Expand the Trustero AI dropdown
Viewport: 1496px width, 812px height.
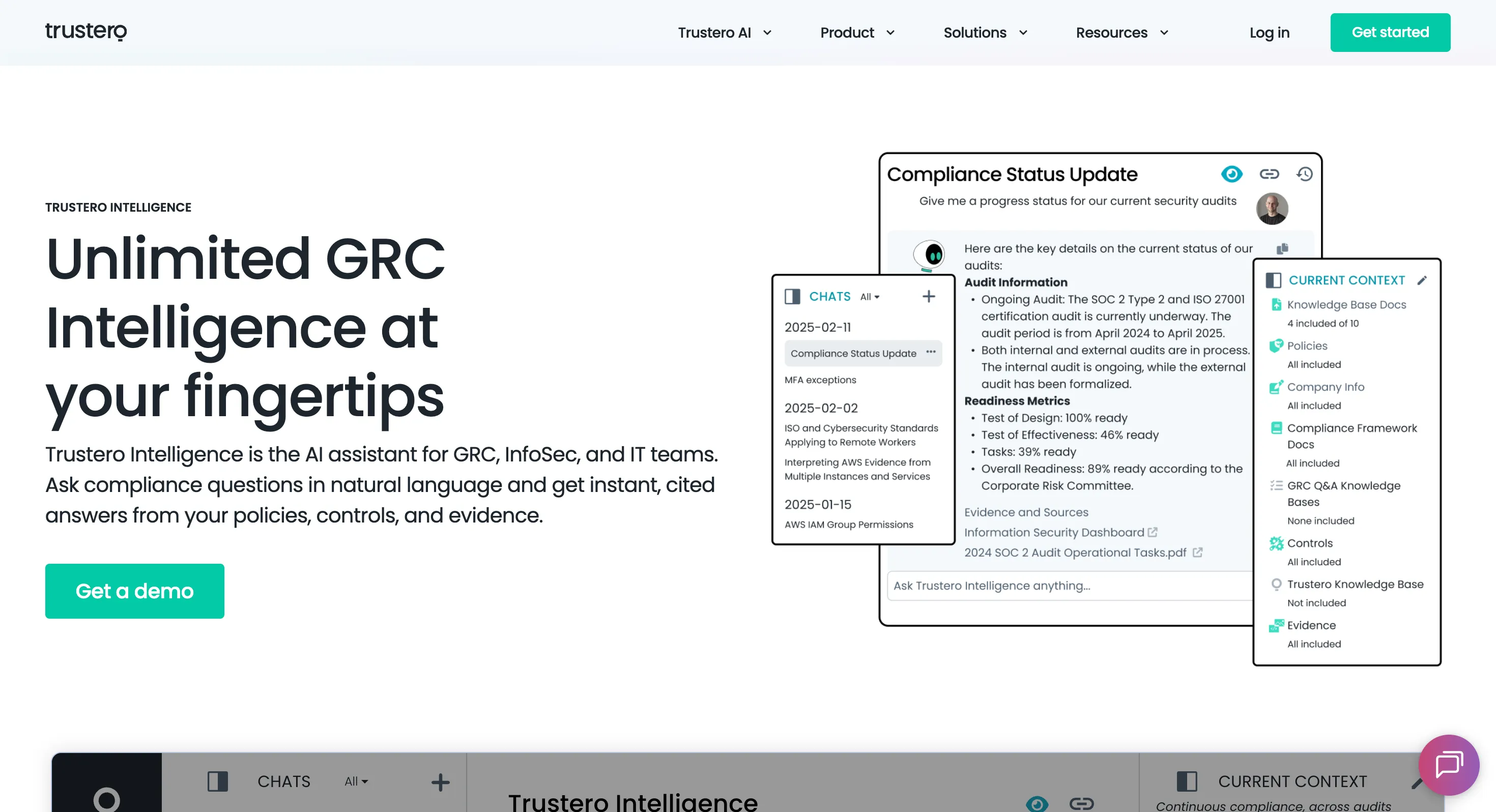click(x=724, y=33)
